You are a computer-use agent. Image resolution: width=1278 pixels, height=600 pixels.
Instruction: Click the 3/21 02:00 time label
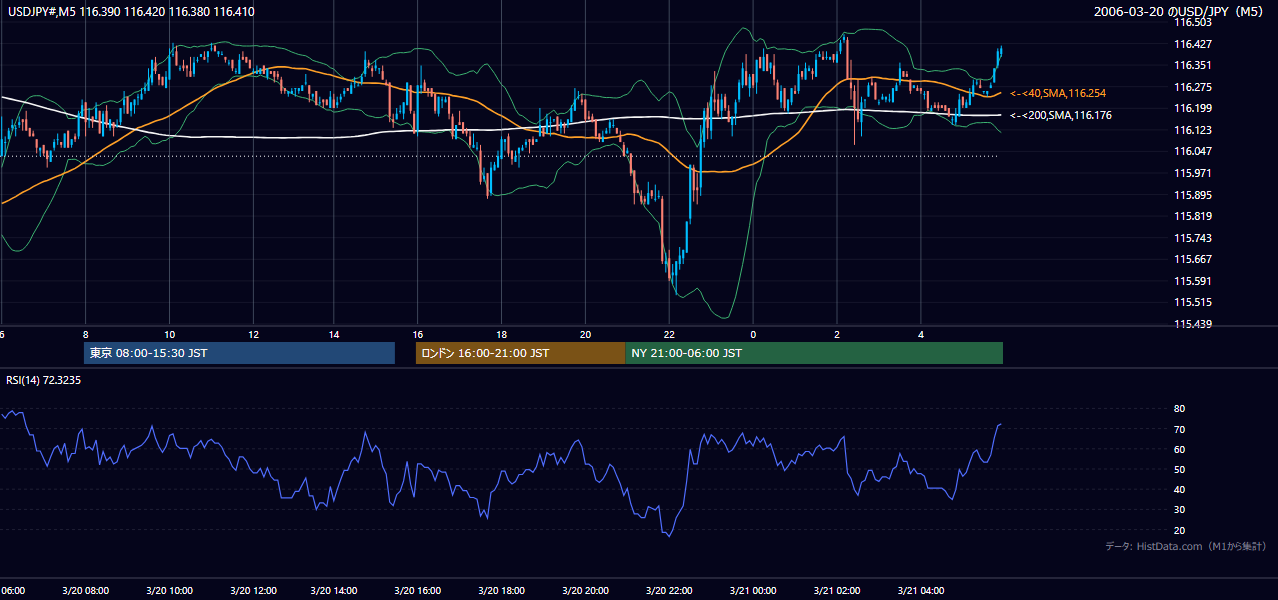tap(837, 591)
